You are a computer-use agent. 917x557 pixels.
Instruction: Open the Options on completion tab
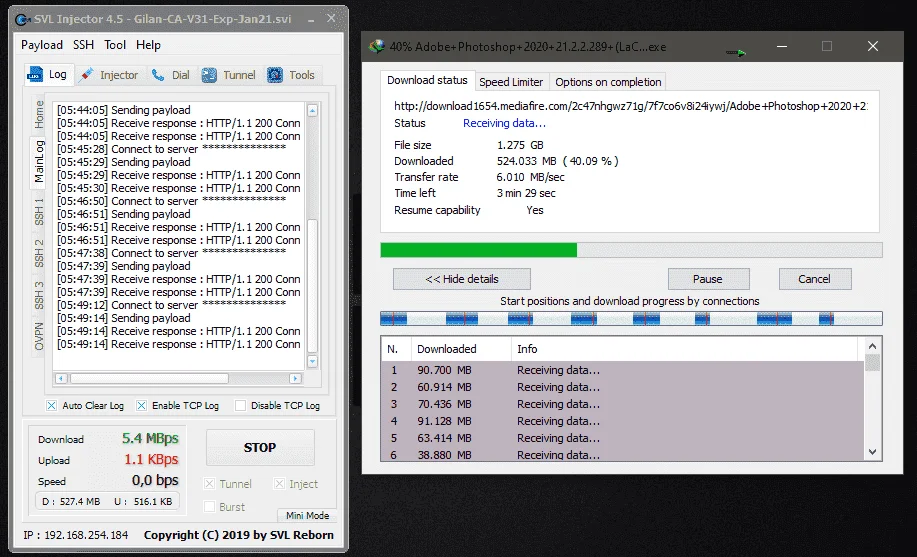[x=608, y=82]
